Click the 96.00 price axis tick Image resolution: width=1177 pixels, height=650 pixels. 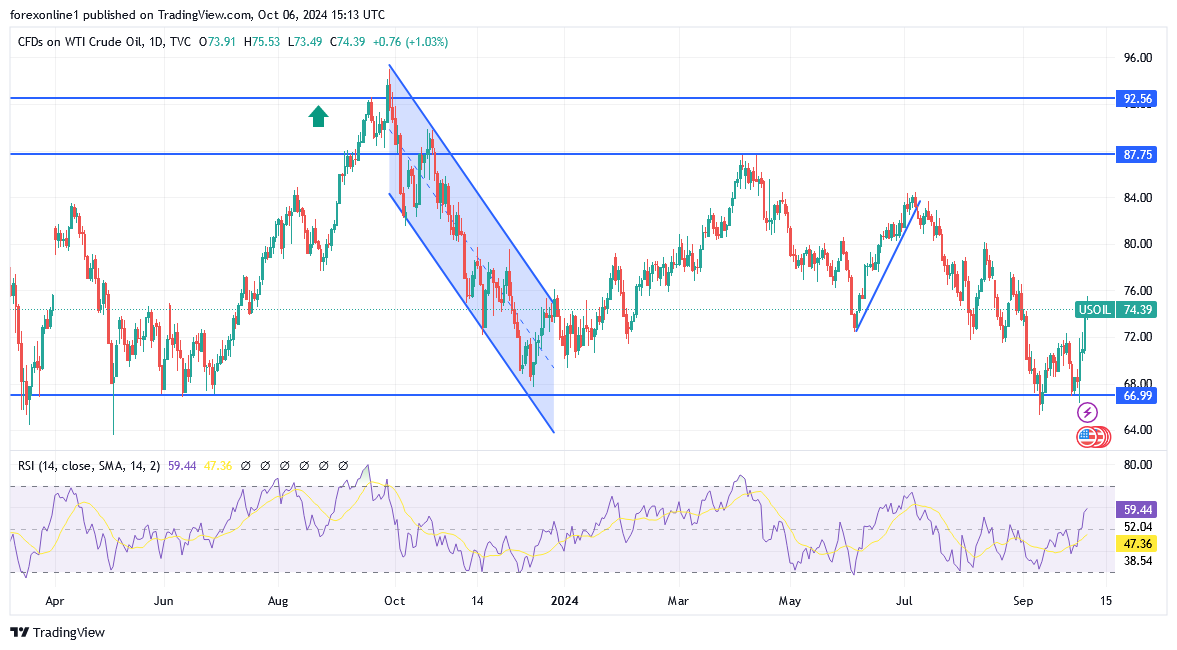[1137, 58]
